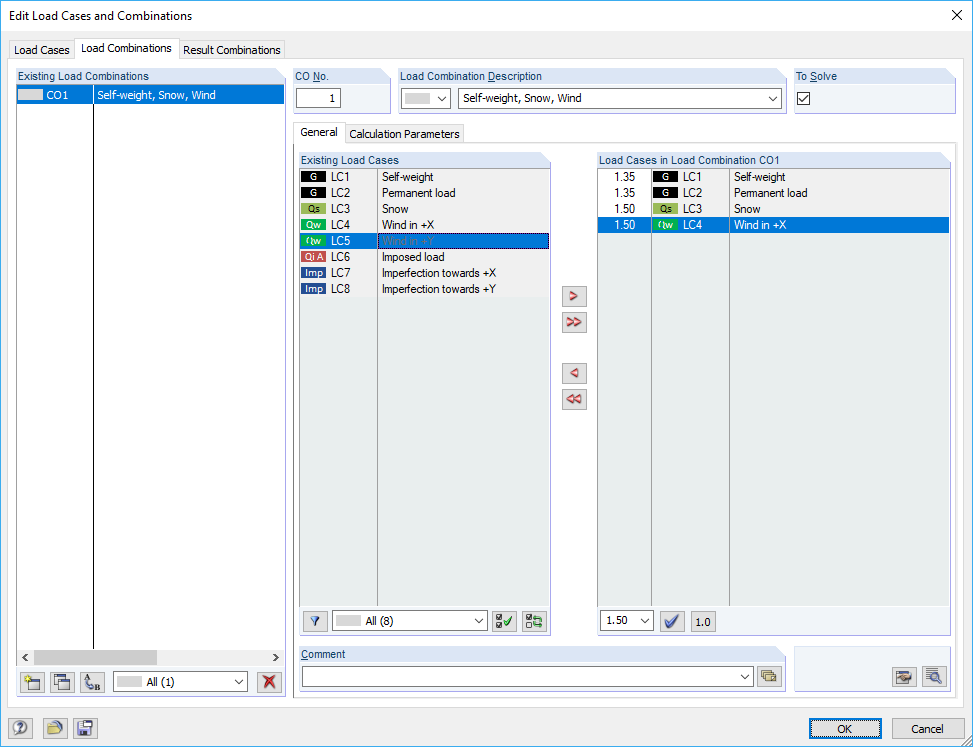This screenshot has width=973, height=747.
Task: Click the G icon of LC1 in Existing Load Cases
Action: [313, 177]
